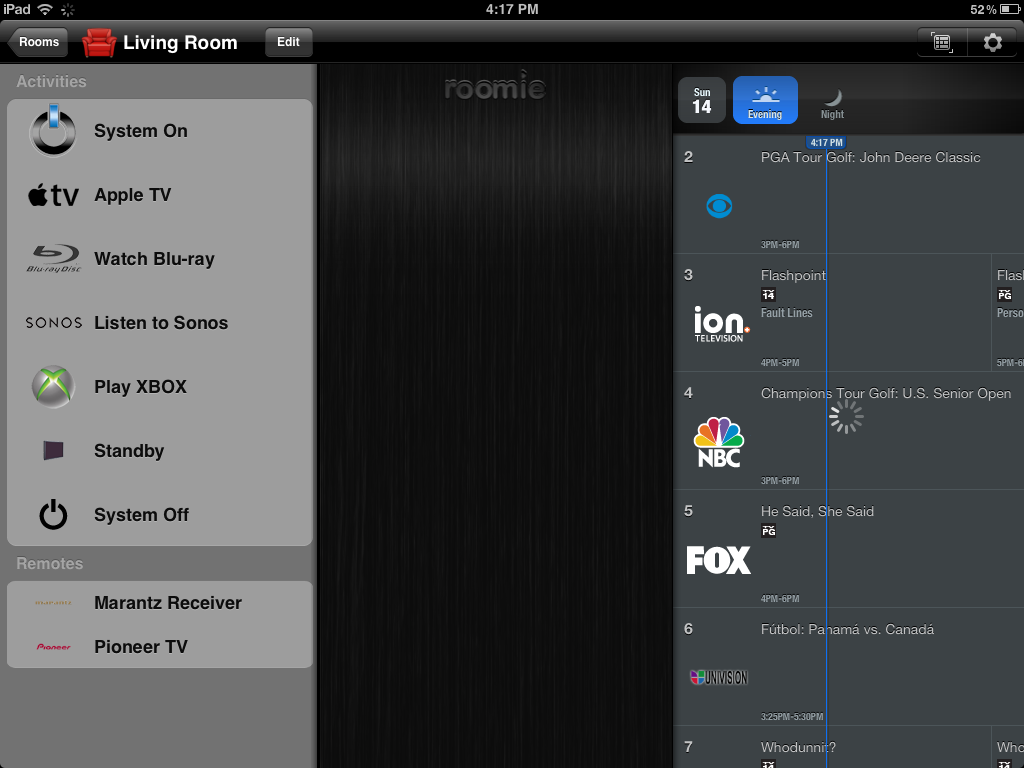The width and height of the screenshot is (1024, 768).
Task: Open settings gear icon
Action: coord(992,42)
